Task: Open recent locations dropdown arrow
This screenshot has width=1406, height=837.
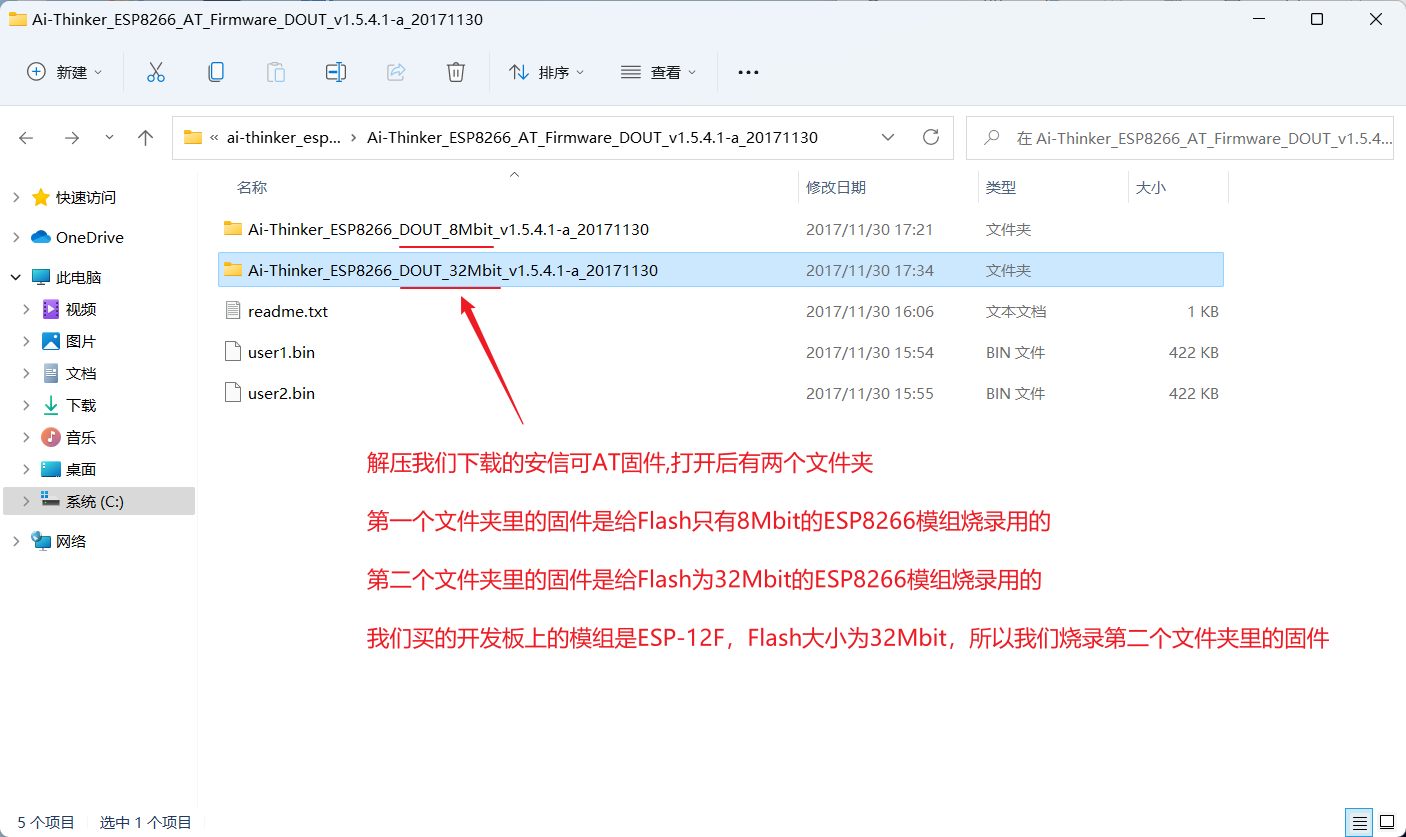Action: click(109, 138)
